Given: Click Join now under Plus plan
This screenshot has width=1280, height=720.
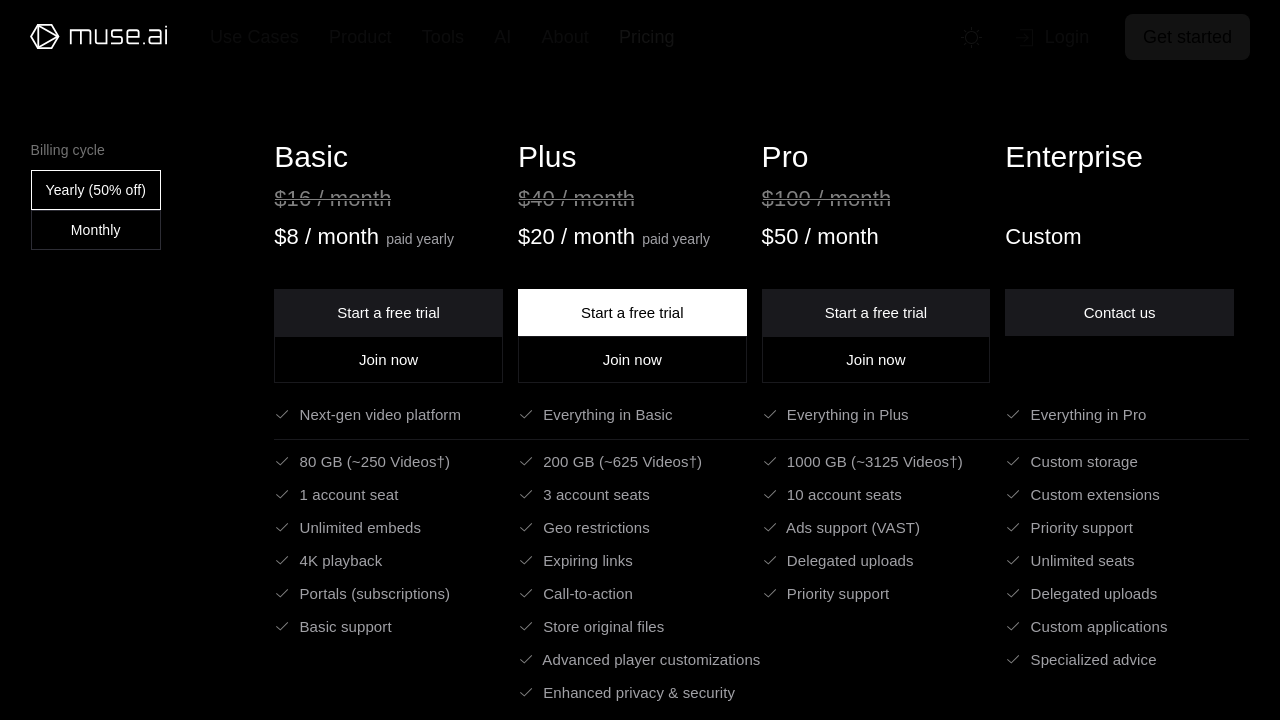Looking at the screenshot, I should (632, 360).
